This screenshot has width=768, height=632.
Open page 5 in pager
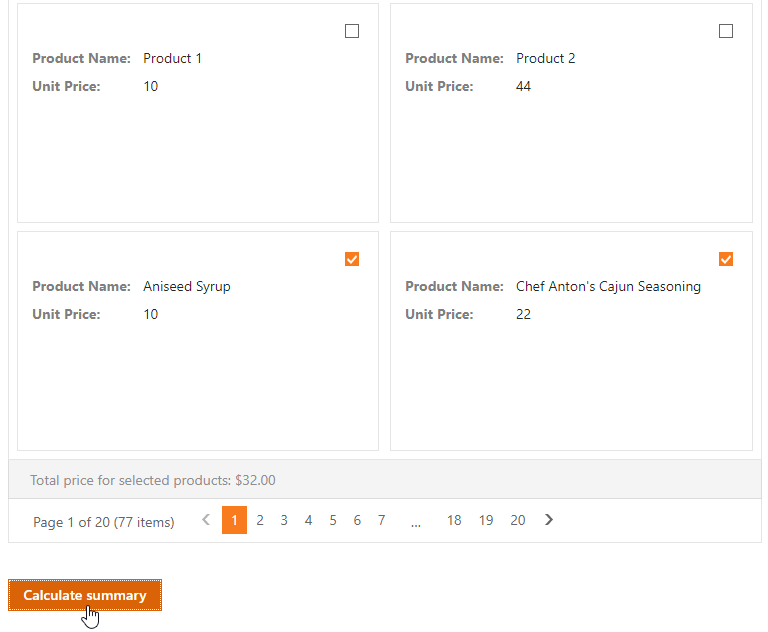coord(333,520)
